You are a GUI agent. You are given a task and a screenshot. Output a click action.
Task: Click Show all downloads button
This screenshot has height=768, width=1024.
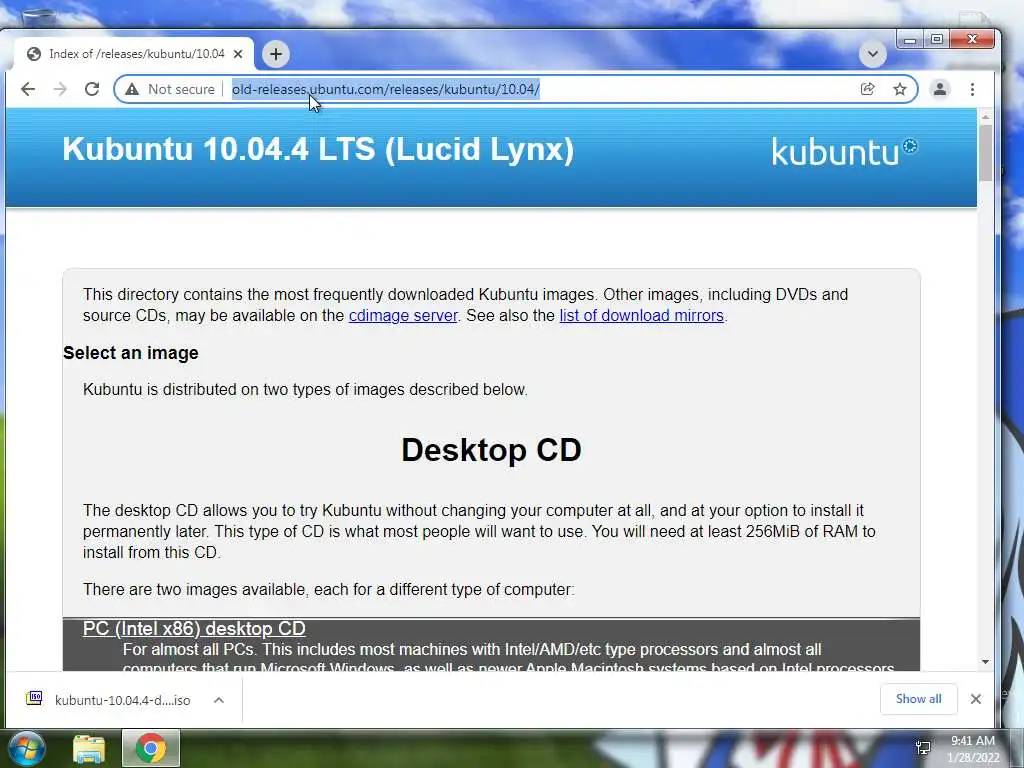[918, 699]
